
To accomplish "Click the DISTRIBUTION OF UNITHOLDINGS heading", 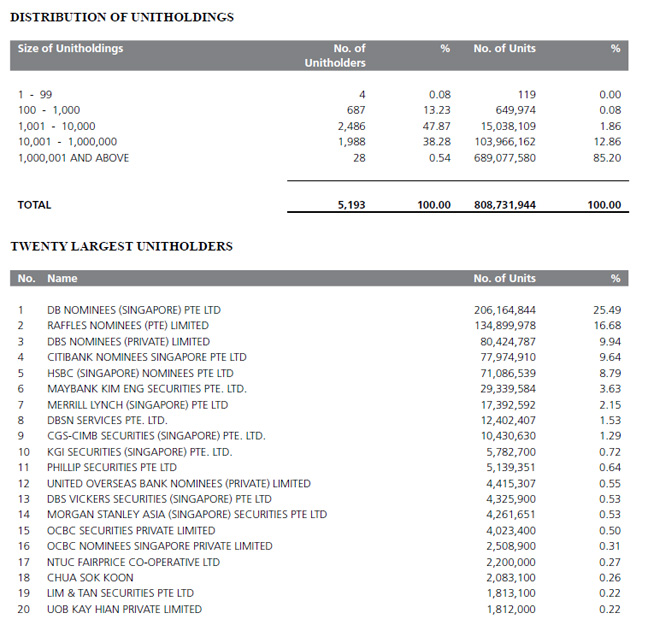I will tap(122, 17).
